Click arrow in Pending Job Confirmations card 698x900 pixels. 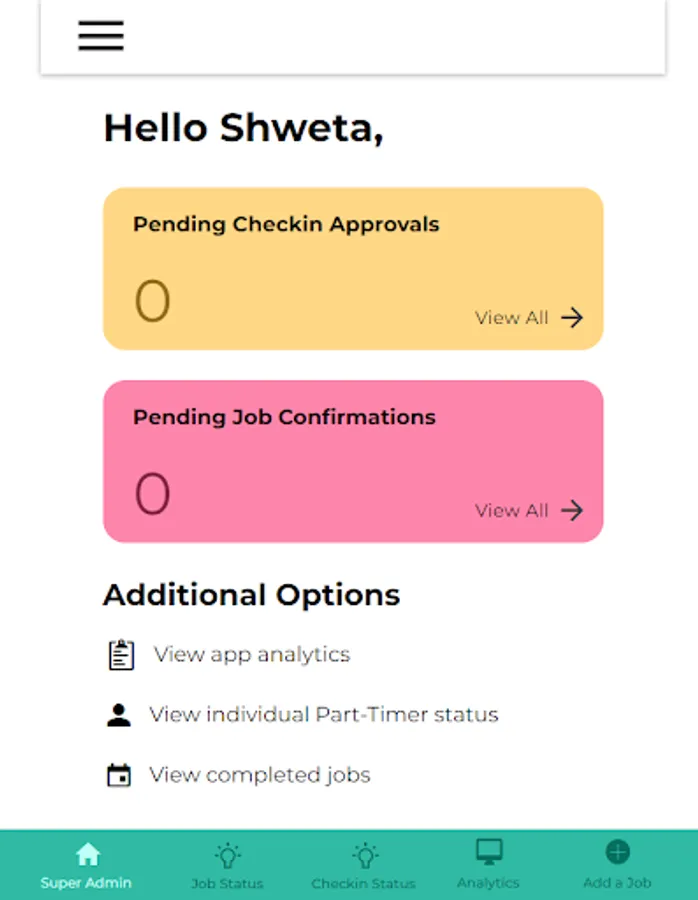(572, 511)
